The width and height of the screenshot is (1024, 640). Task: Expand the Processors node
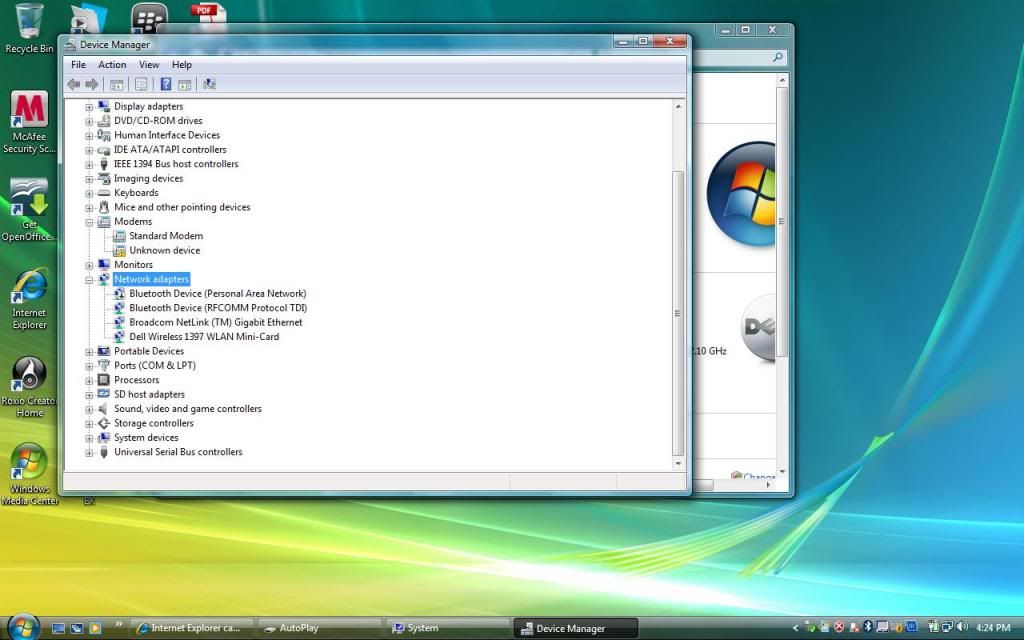(x=89, y=379)
